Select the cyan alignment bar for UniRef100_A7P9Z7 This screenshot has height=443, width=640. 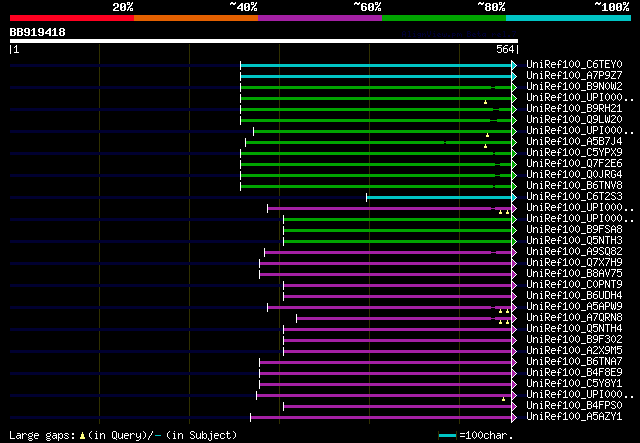coord(376,76)
